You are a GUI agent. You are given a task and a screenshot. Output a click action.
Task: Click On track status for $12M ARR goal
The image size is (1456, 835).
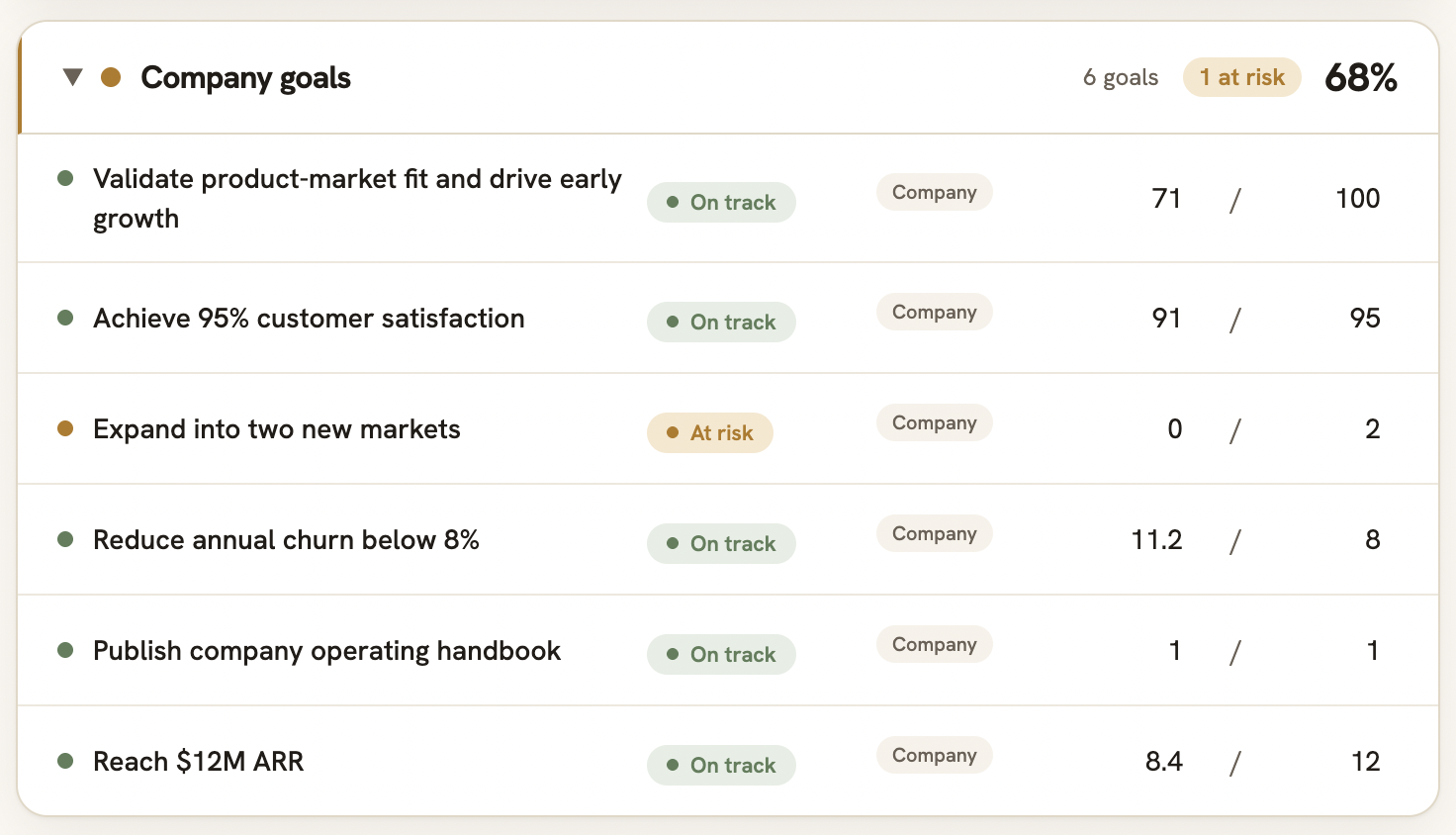click(x=721, y=765)
